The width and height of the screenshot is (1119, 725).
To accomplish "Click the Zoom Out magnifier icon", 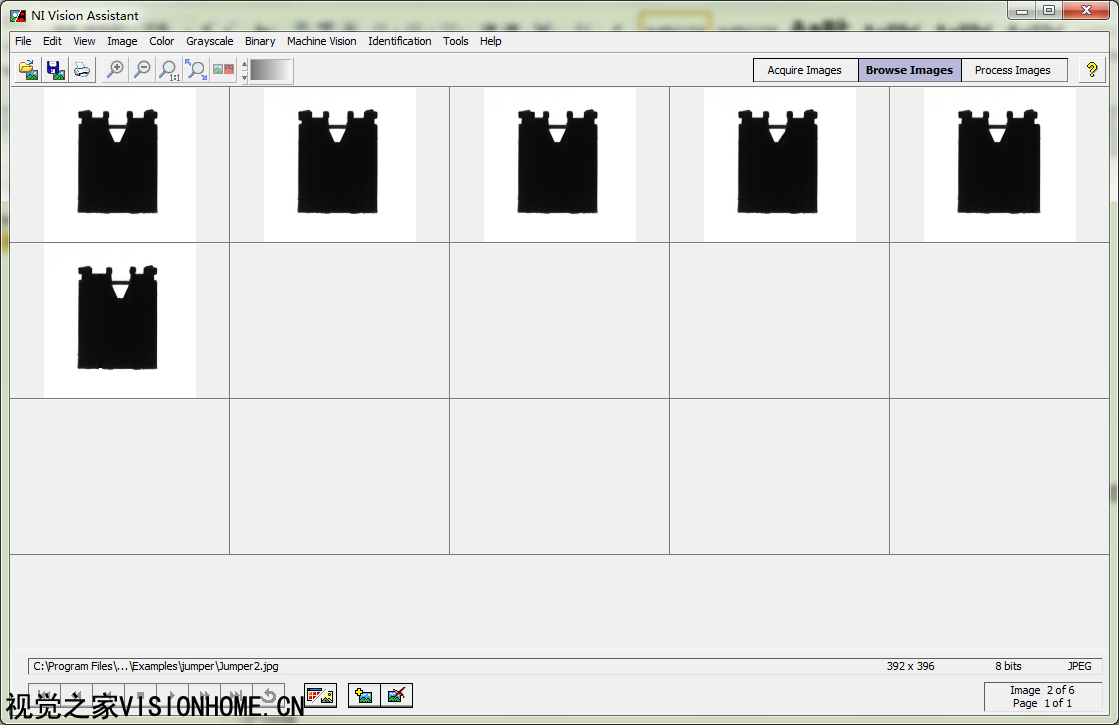I will pyautogui.click(x=143, y=70).
